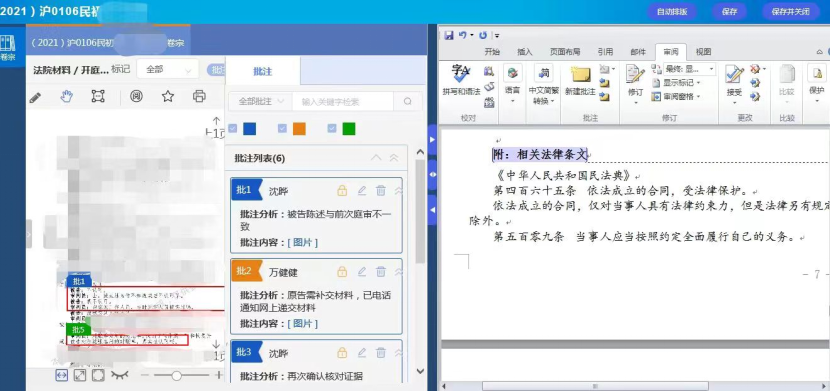This screenshot has width=830, height=391.
Task: Open the 邮件 ribbon tab
Action: point(638,52)
